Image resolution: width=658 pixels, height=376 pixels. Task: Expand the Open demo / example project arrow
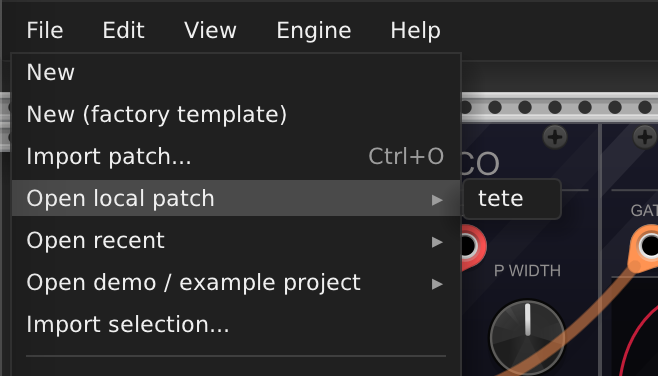click(437, 284)
